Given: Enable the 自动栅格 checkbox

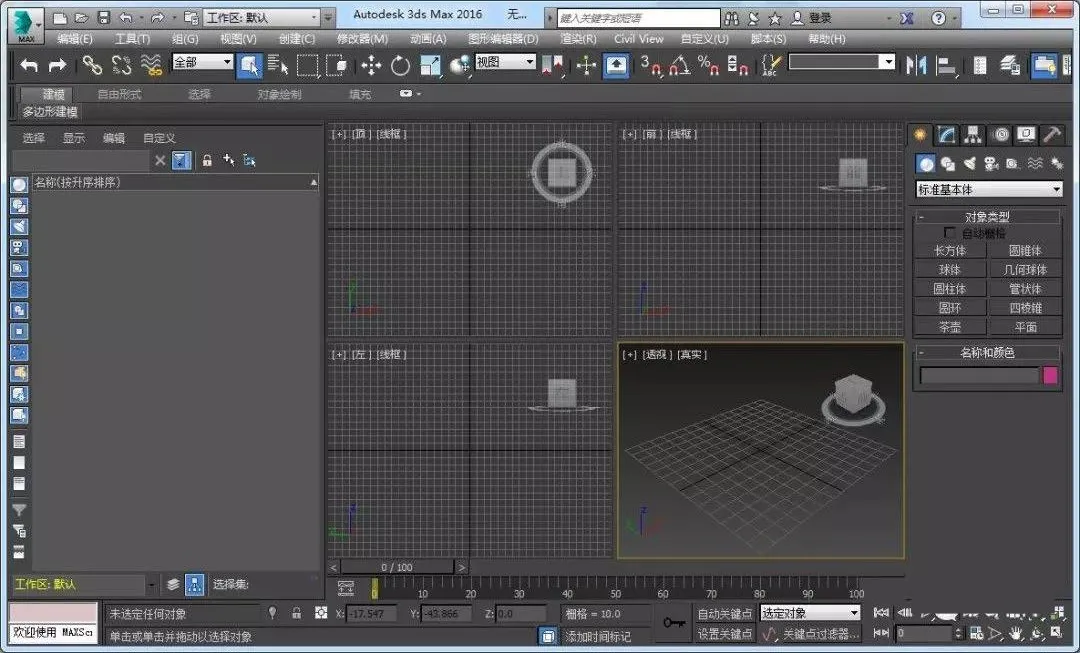Looking at the screenshot, I should pos(950,232).
